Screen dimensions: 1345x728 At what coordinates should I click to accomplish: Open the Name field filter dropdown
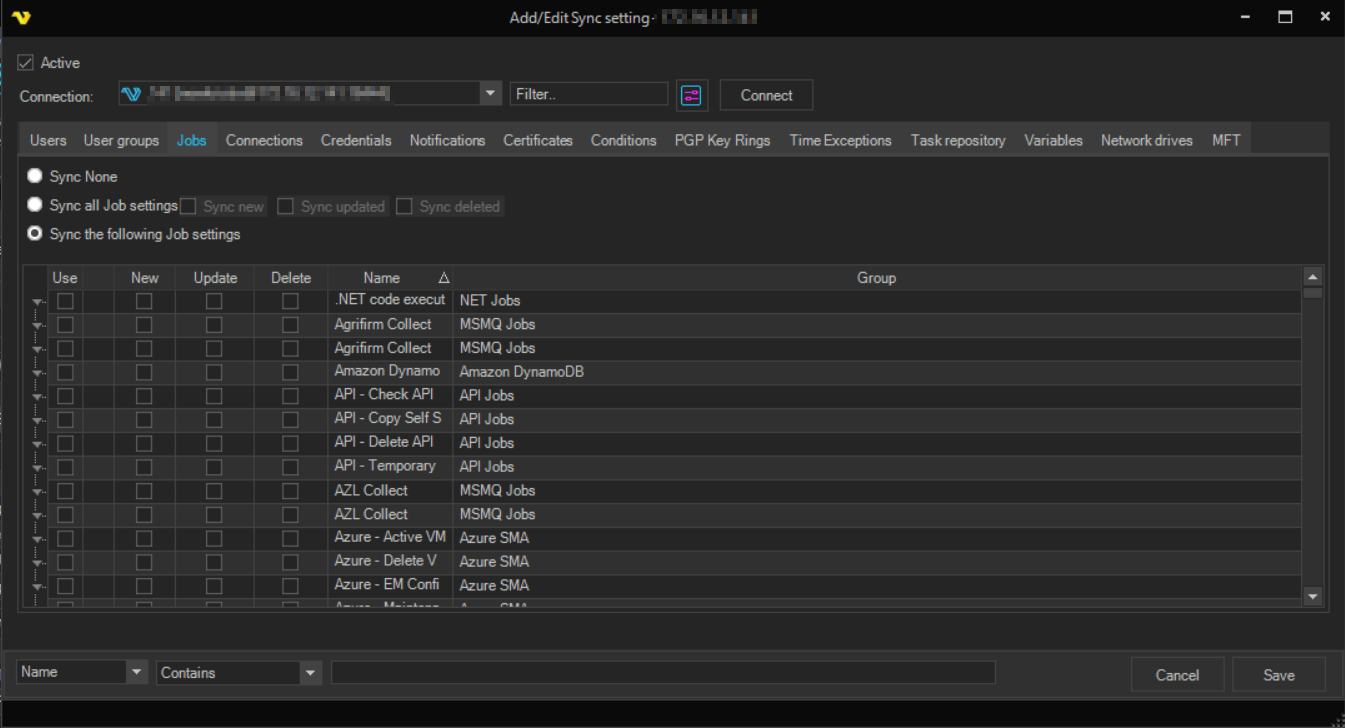tap(137, 673)
